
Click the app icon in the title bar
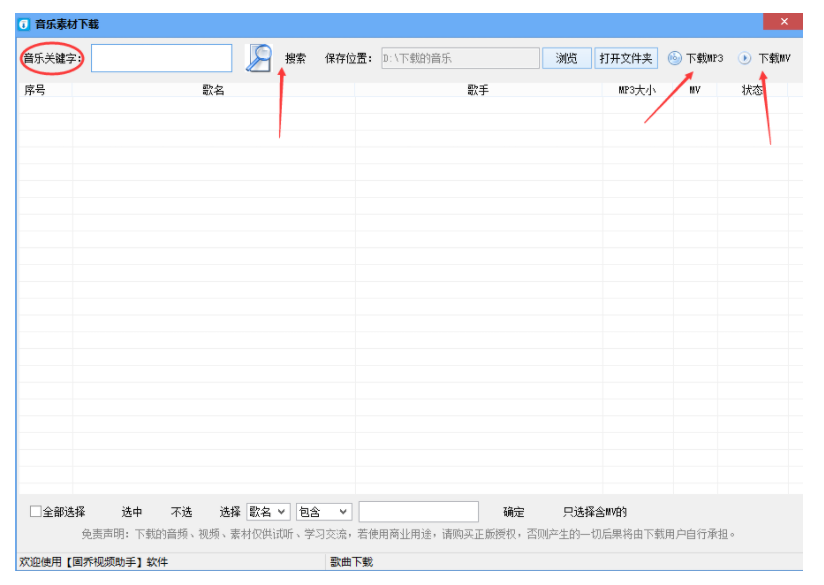point(24,24)
